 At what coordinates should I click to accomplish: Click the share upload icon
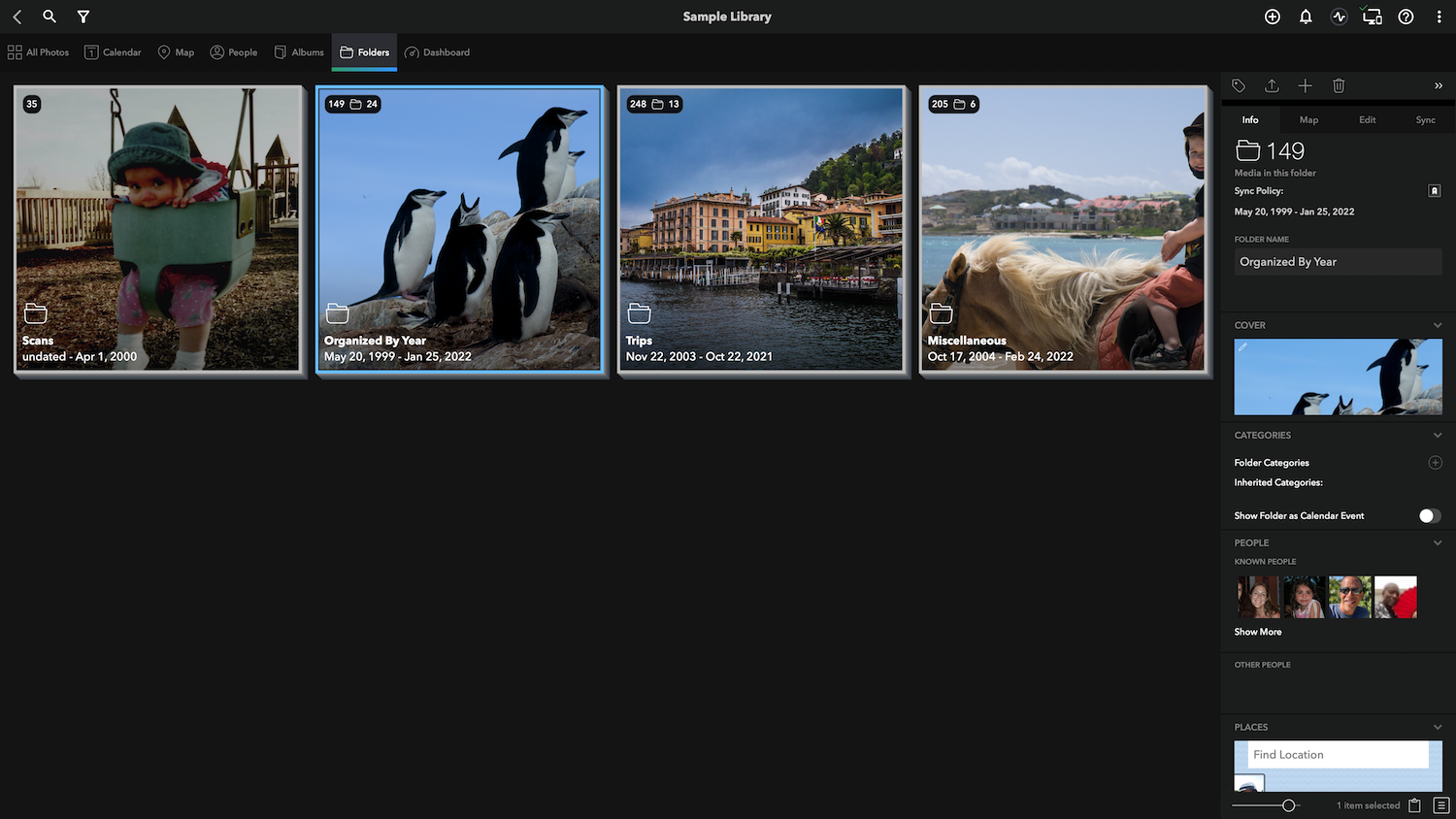click(1272, 85)
